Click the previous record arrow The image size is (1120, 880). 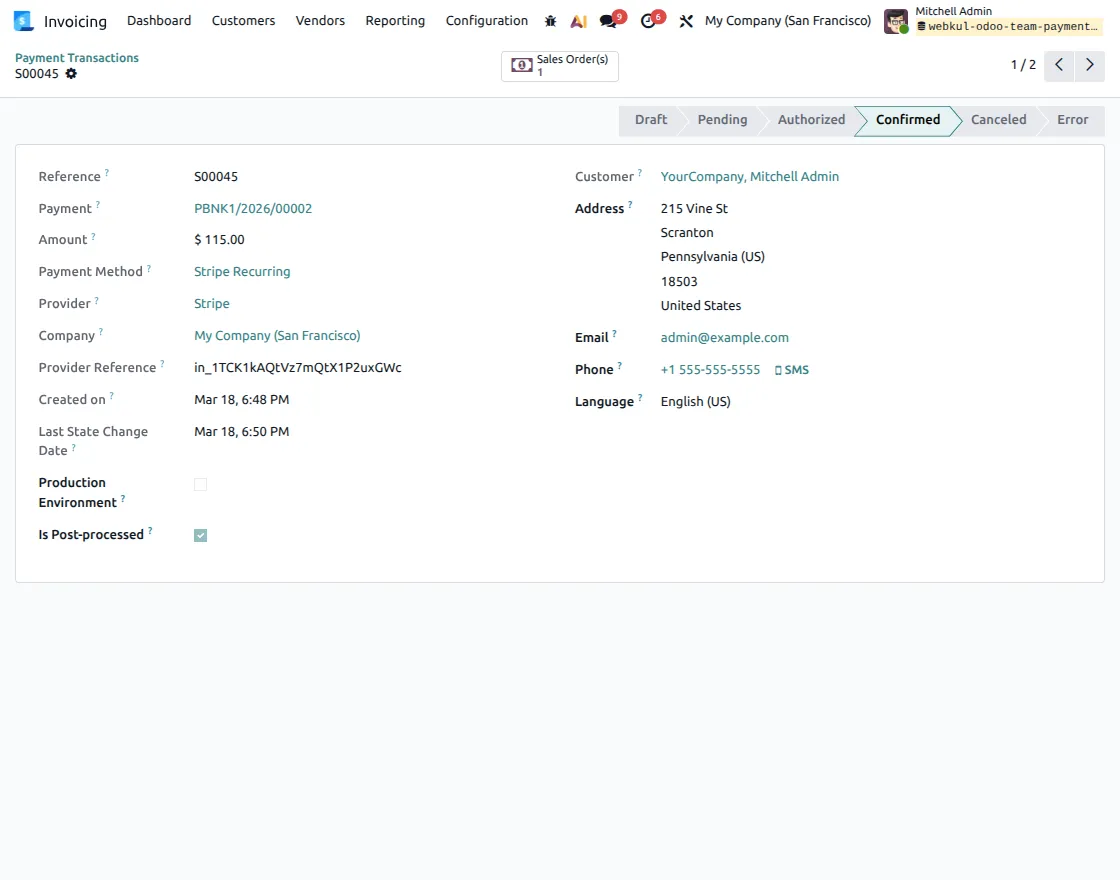pos(1058,65)
